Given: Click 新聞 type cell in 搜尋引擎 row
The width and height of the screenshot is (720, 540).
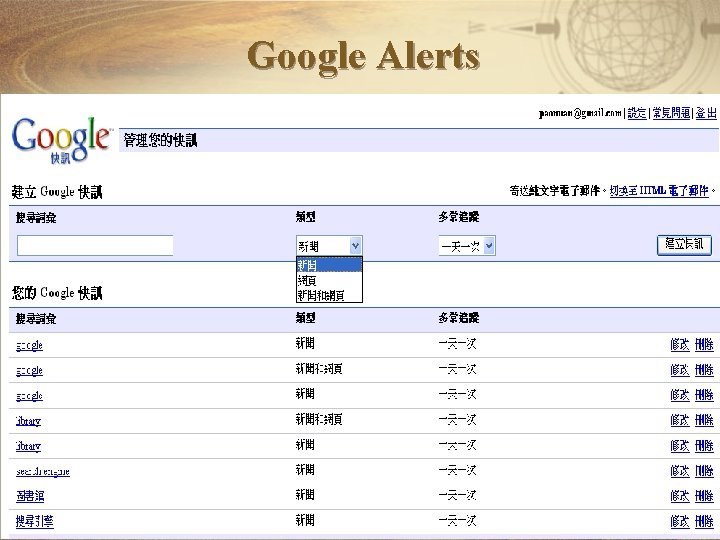Looking at the screenshot, I should (x=305, y=520).
